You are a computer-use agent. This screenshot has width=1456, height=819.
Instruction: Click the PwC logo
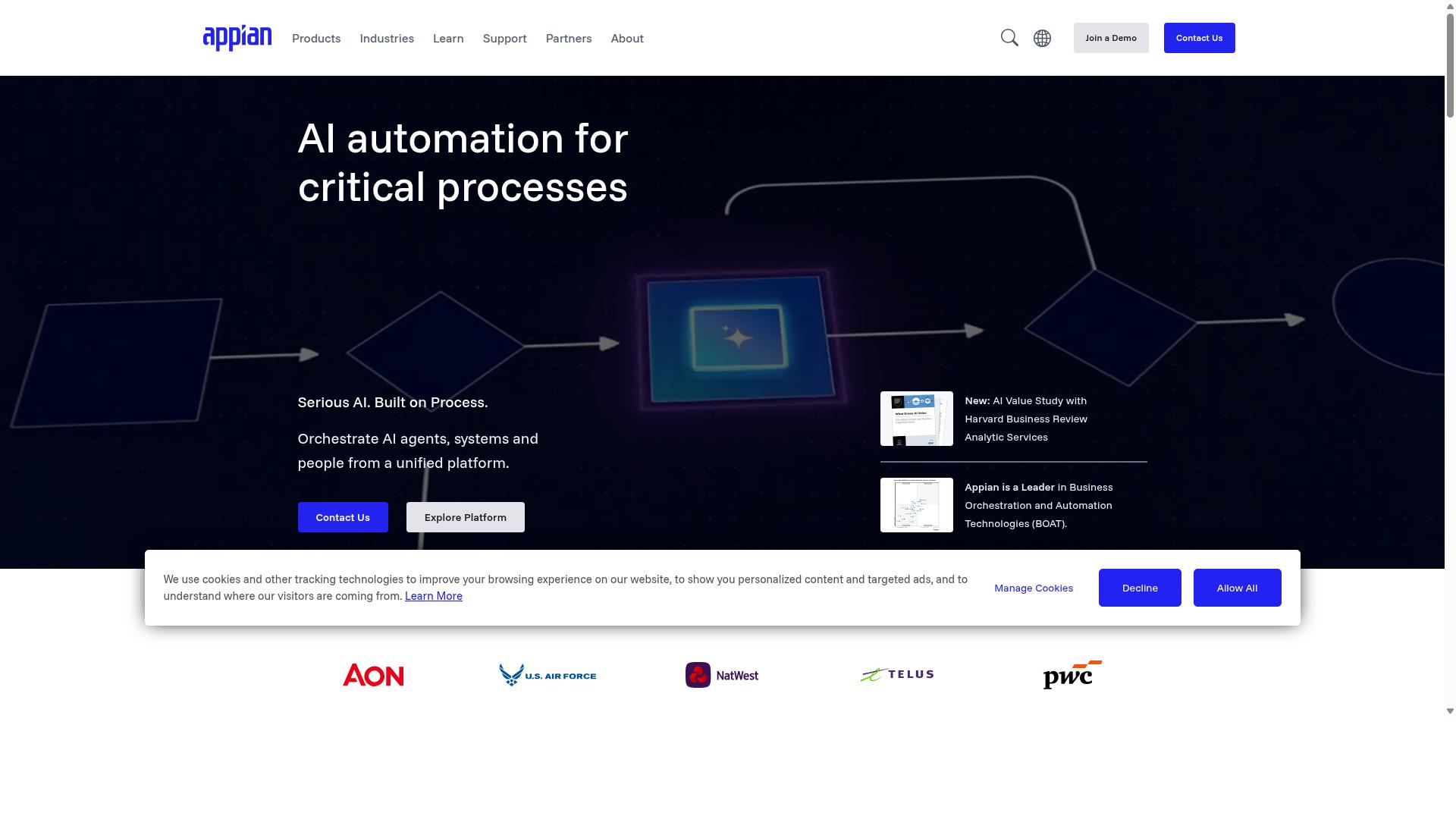coord(1072,674)
